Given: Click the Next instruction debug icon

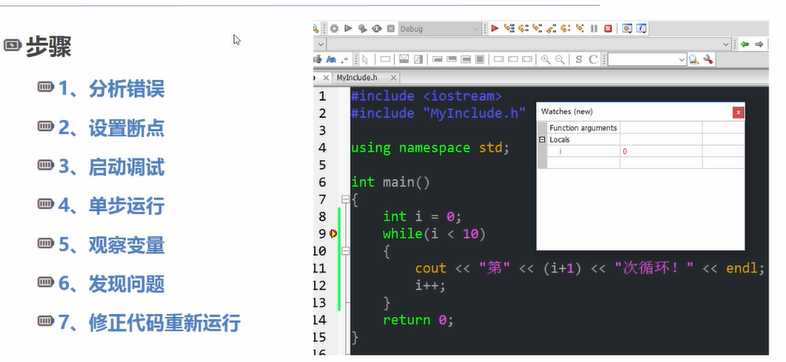Looking at the screenshot, I should click(565, 29).
